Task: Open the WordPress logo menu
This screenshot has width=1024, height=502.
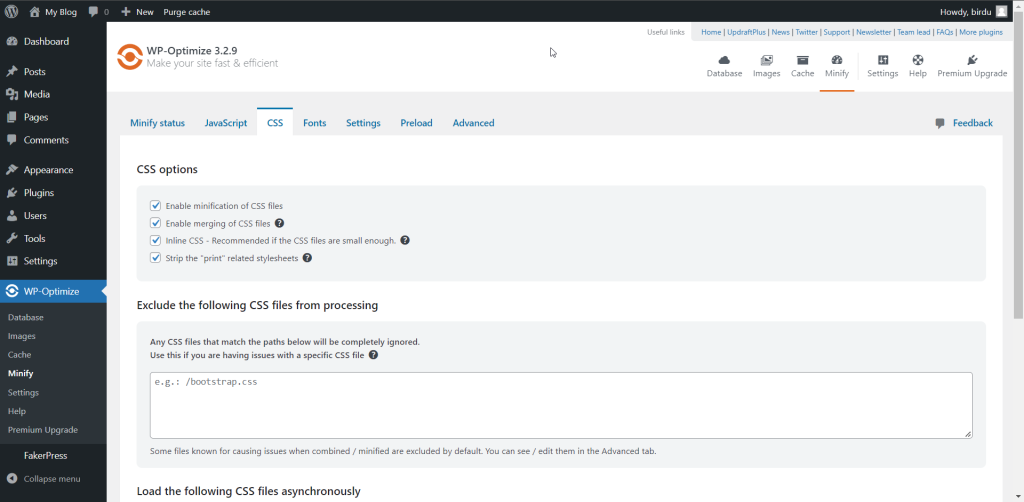Action: tap(11, 11)
